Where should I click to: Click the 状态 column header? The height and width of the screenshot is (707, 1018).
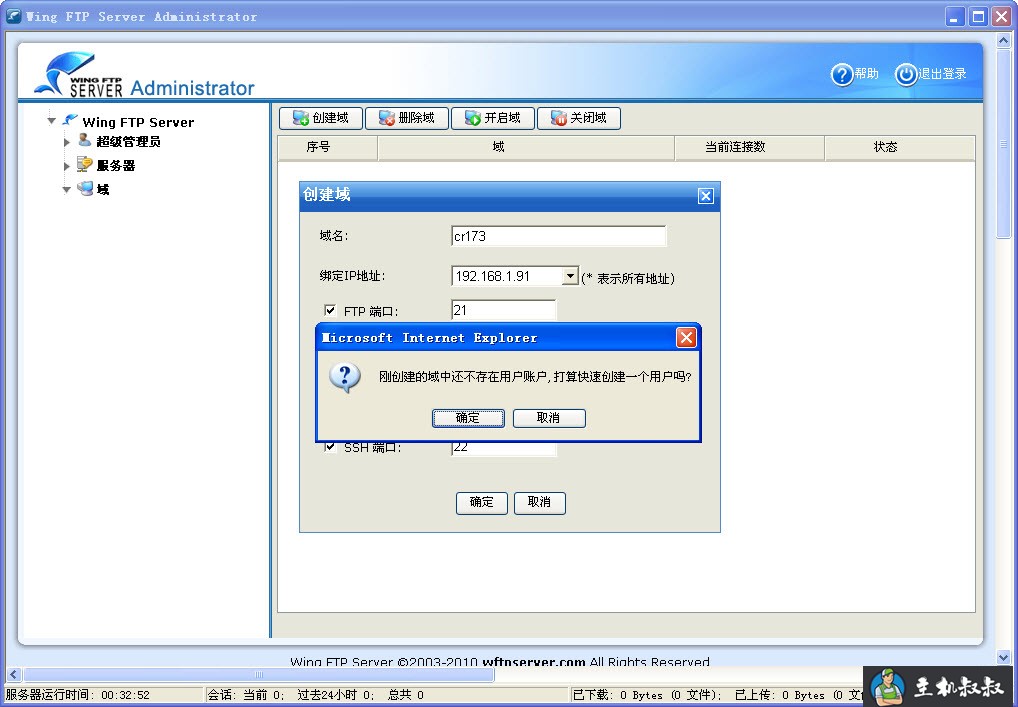click(900, 147)
